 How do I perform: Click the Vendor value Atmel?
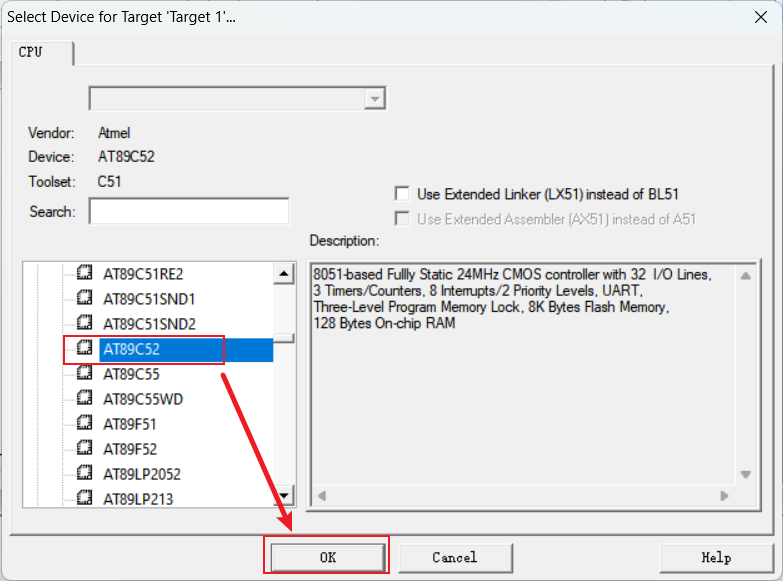click(114, 133)
